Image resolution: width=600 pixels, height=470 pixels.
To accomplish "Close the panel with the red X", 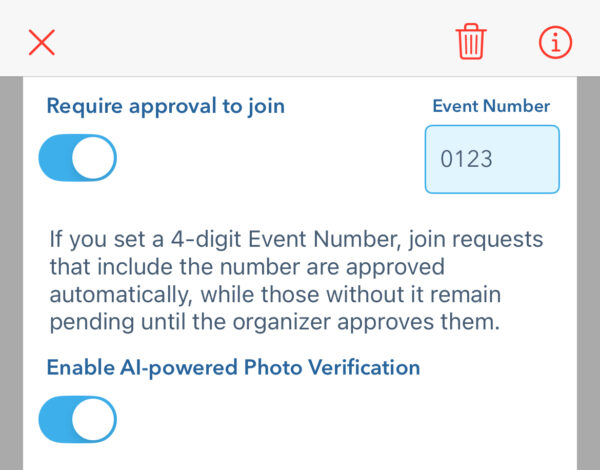I will click(42, 42).
